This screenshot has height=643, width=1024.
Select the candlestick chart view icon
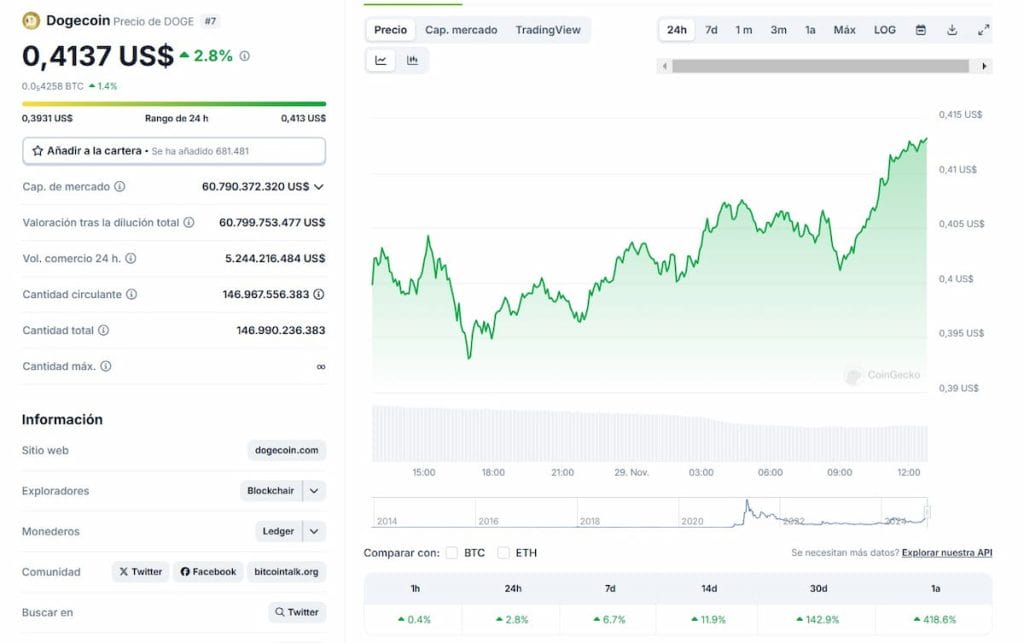(412, 60)
